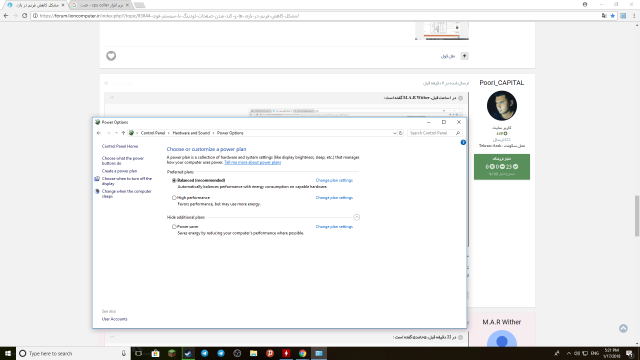Bookmark this page with the star icon
The height and width of the screenshot is (360, 640).
click(613, 16)
